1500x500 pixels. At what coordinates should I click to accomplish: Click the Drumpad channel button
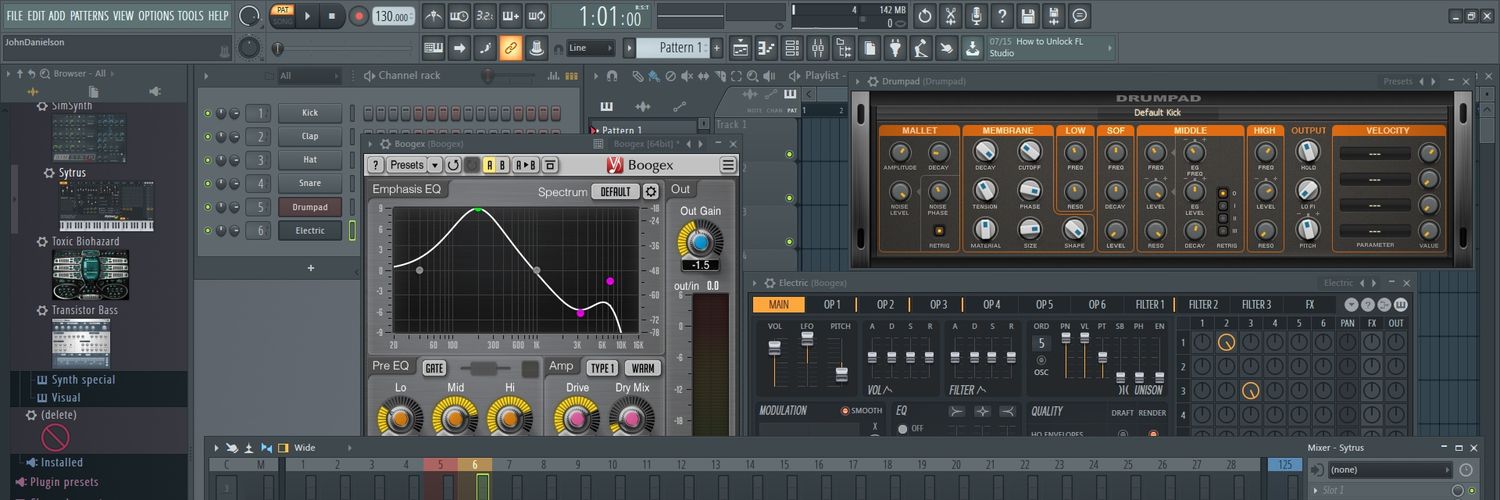[x=310, y=207]
